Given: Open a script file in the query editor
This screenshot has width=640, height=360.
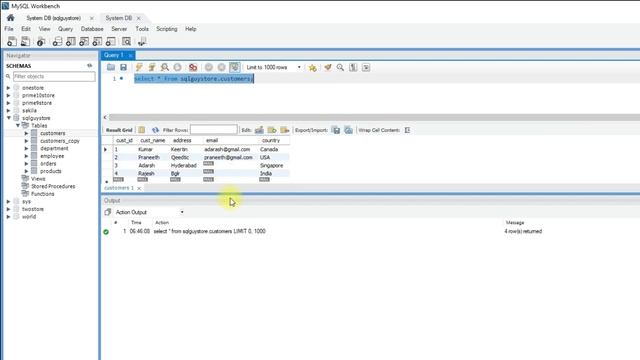Looking at the screenshot, I should tap(111, 67).
